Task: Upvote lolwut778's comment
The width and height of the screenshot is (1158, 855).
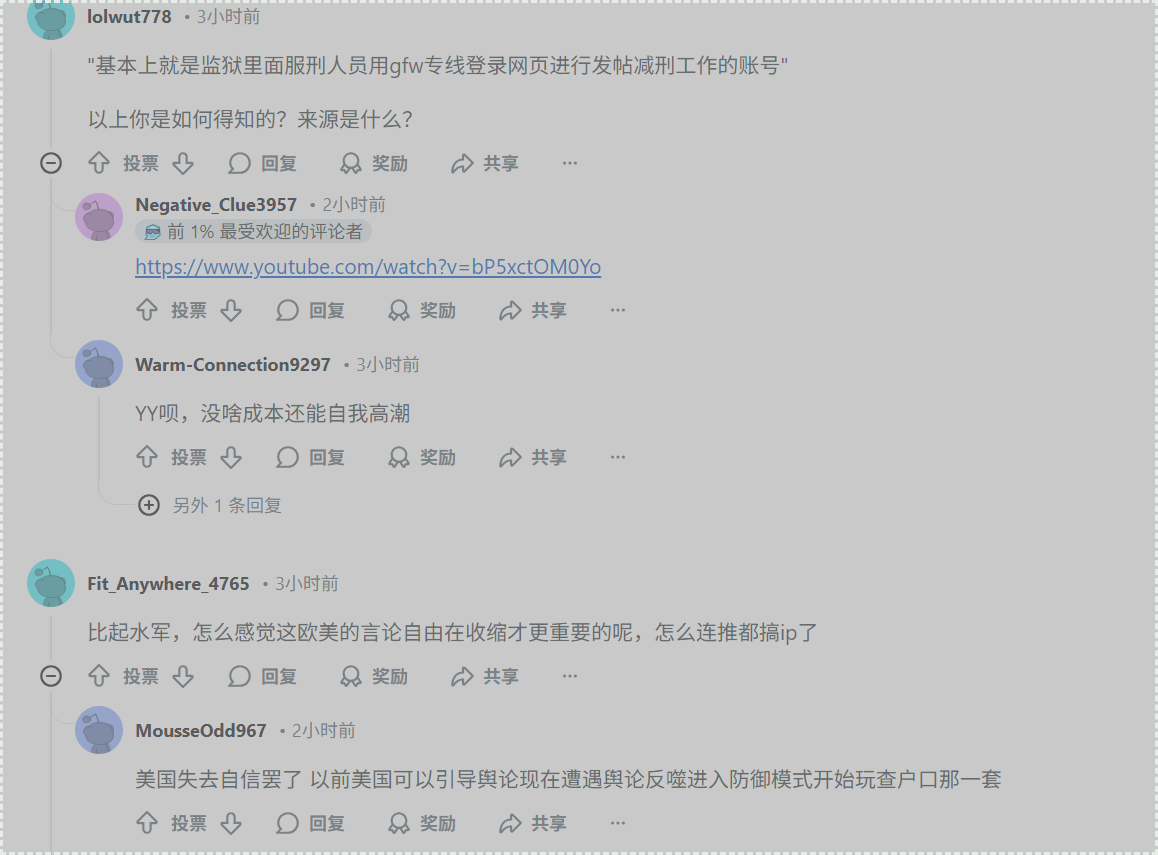Action: click(99, 162)
